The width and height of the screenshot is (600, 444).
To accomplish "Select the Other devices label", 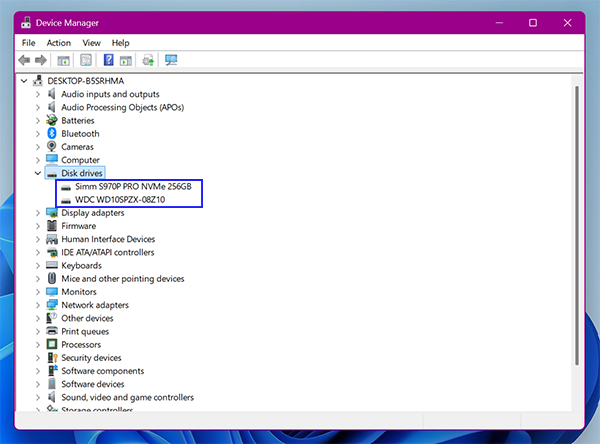I will pos(87,318).
